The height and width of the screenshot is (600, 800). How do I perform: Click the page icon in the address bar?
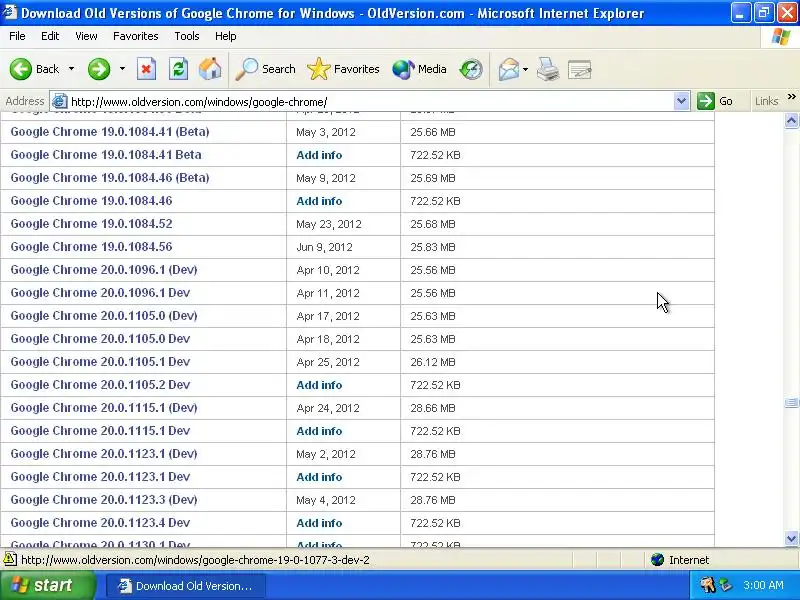(60, 101)
